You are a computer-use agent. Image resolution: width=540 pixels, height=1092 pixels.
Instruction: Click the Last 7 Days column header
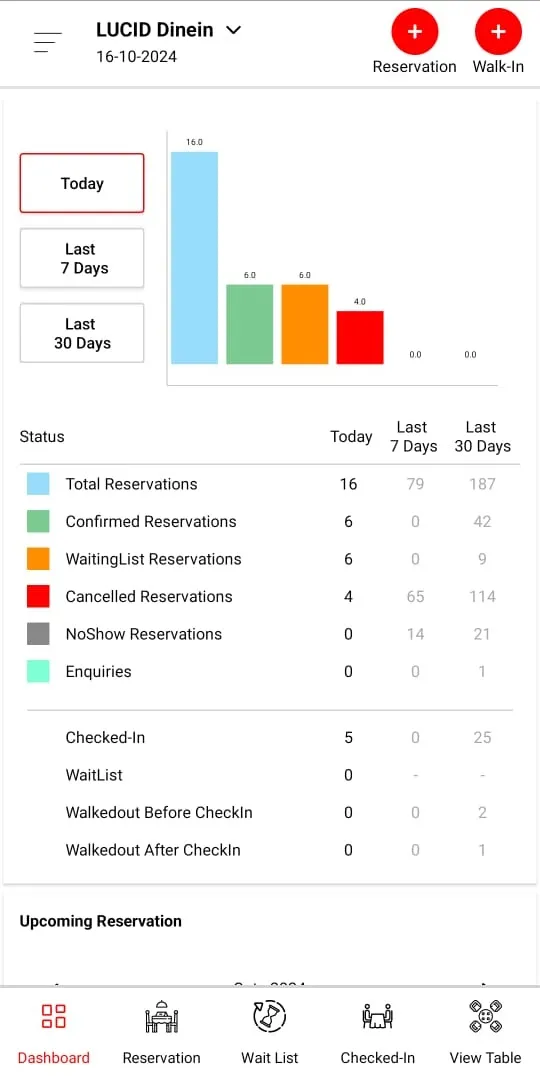(414, 437)
